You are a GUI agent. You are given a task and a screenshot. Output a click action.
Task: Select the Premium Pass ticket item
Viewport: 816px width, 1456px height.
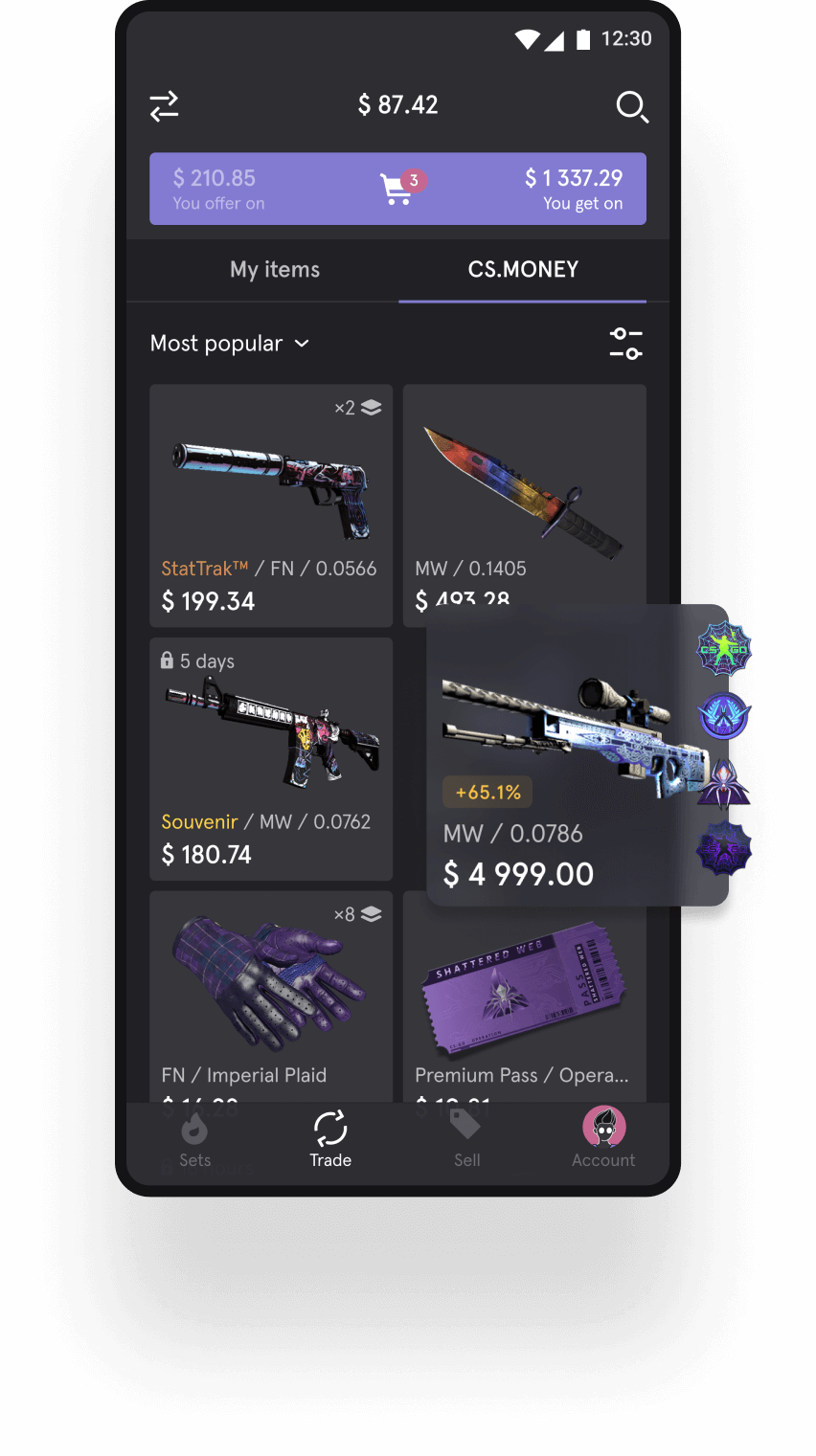525,996
